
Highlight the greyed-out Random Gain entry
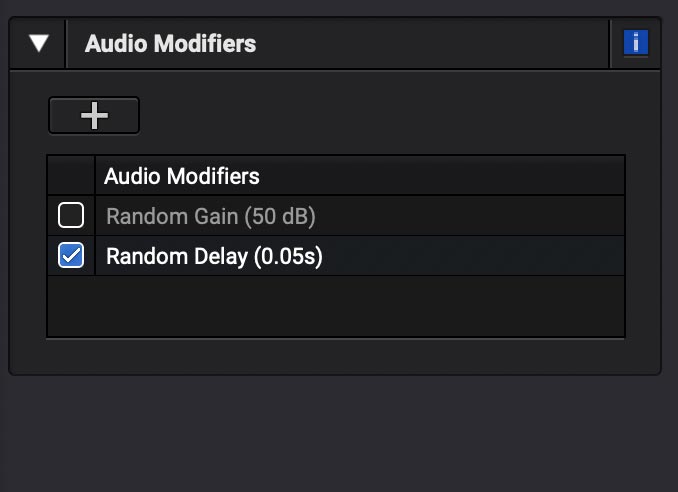211,215
